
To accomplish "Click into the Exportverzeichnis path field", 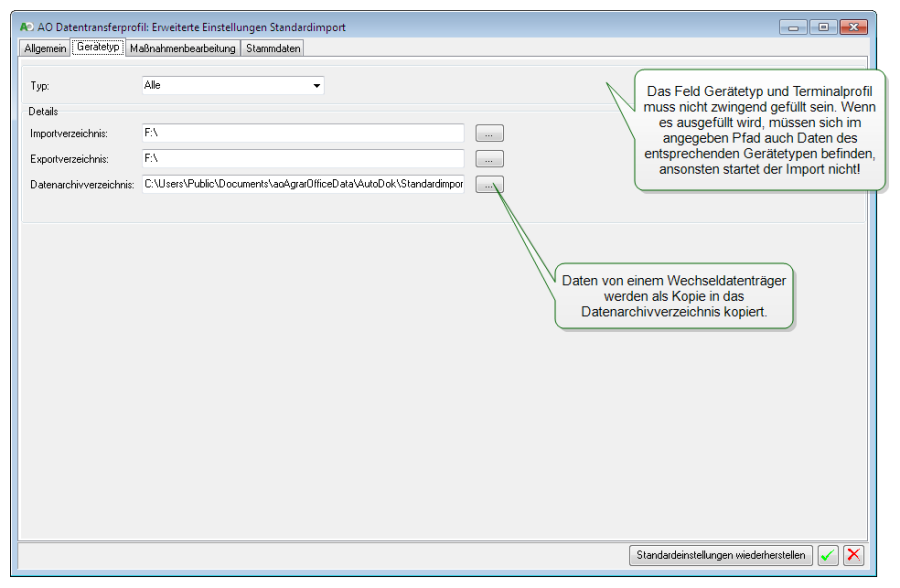I will coord(303,159).
